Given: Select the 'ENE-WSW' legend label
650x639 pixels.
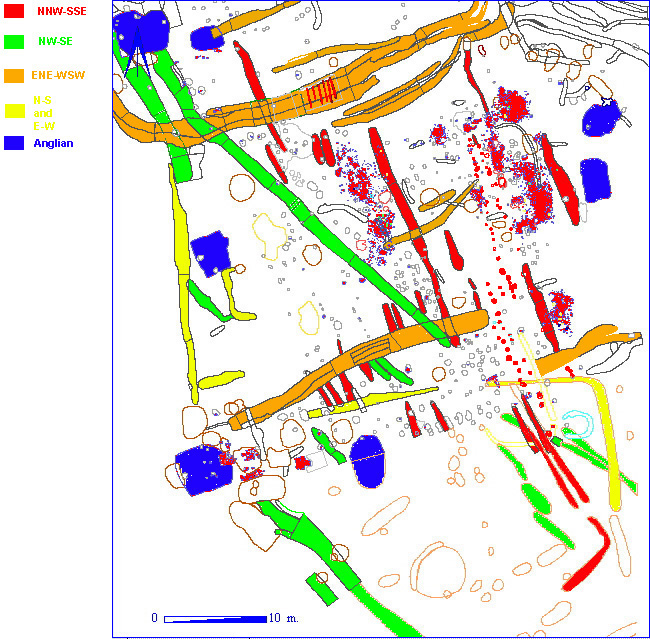Looking at the screenshot, I should click(x=58, y=75).
